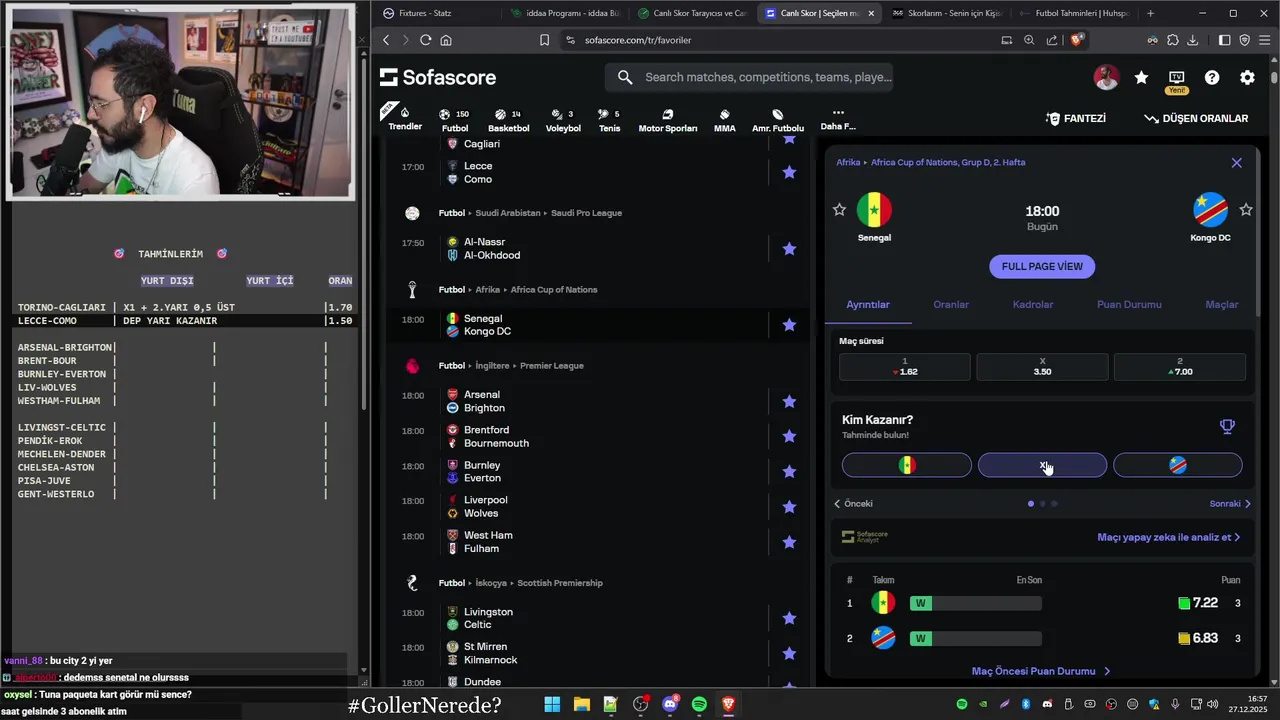This screenshot has height=720, width=1280.
Task: Open favorites star icon in Sofascore header
Action: pos(1141,77)
